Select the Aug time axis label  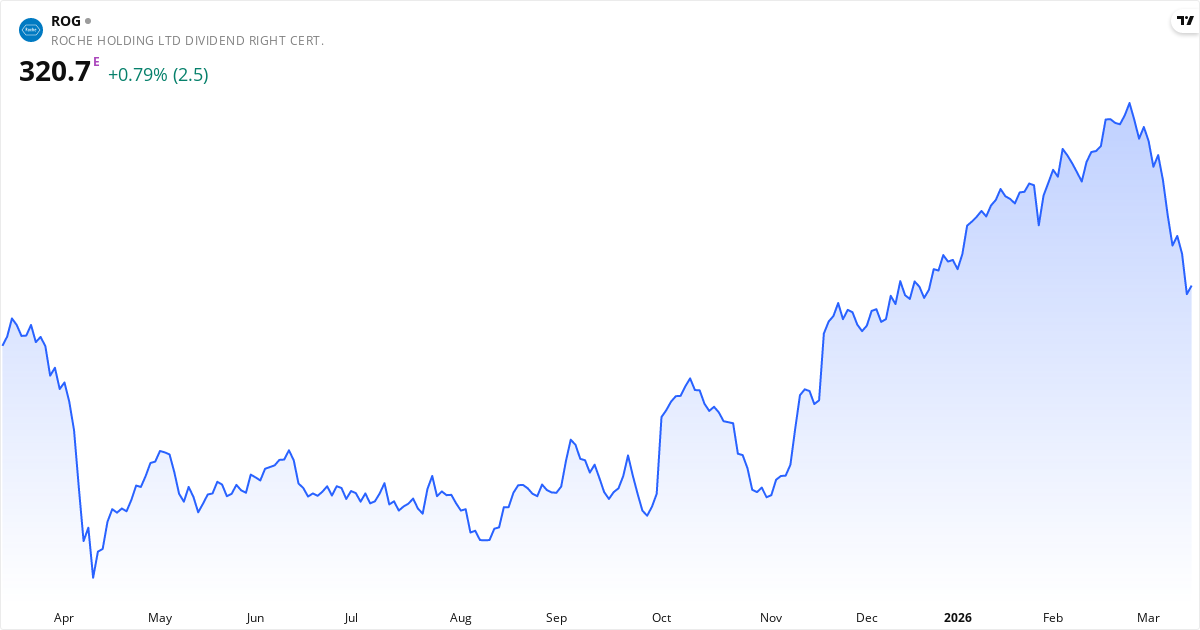(460, 618)
